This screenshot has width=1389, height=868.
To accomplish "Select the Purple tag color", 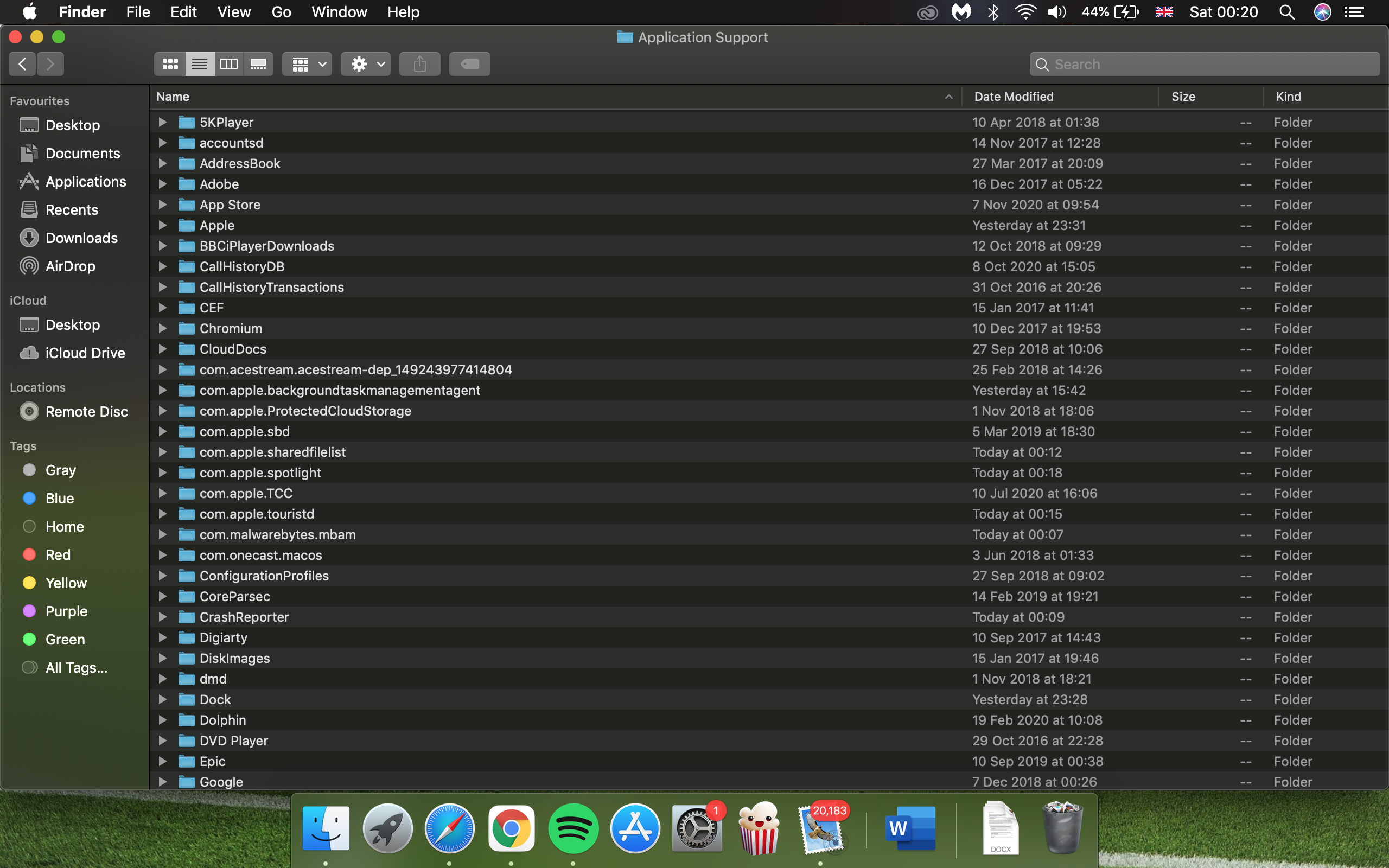I will [66, 611].
